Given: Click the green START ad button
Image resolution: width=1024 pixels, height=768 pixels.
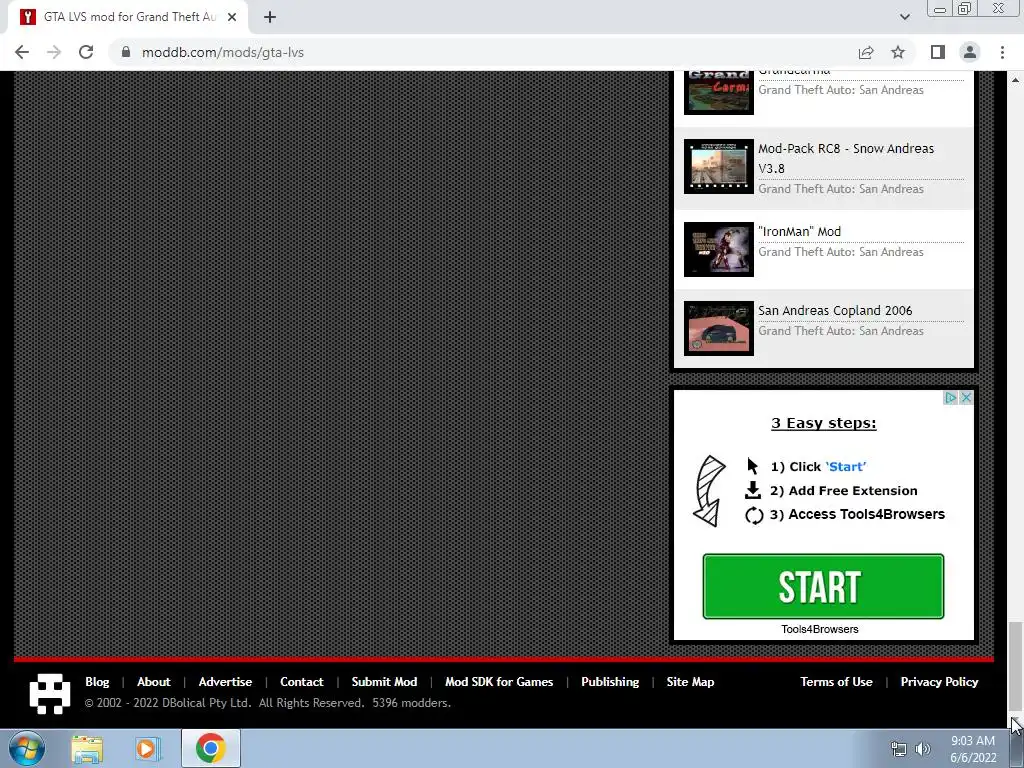Looking at the screenshot, I should click(823, 586).
